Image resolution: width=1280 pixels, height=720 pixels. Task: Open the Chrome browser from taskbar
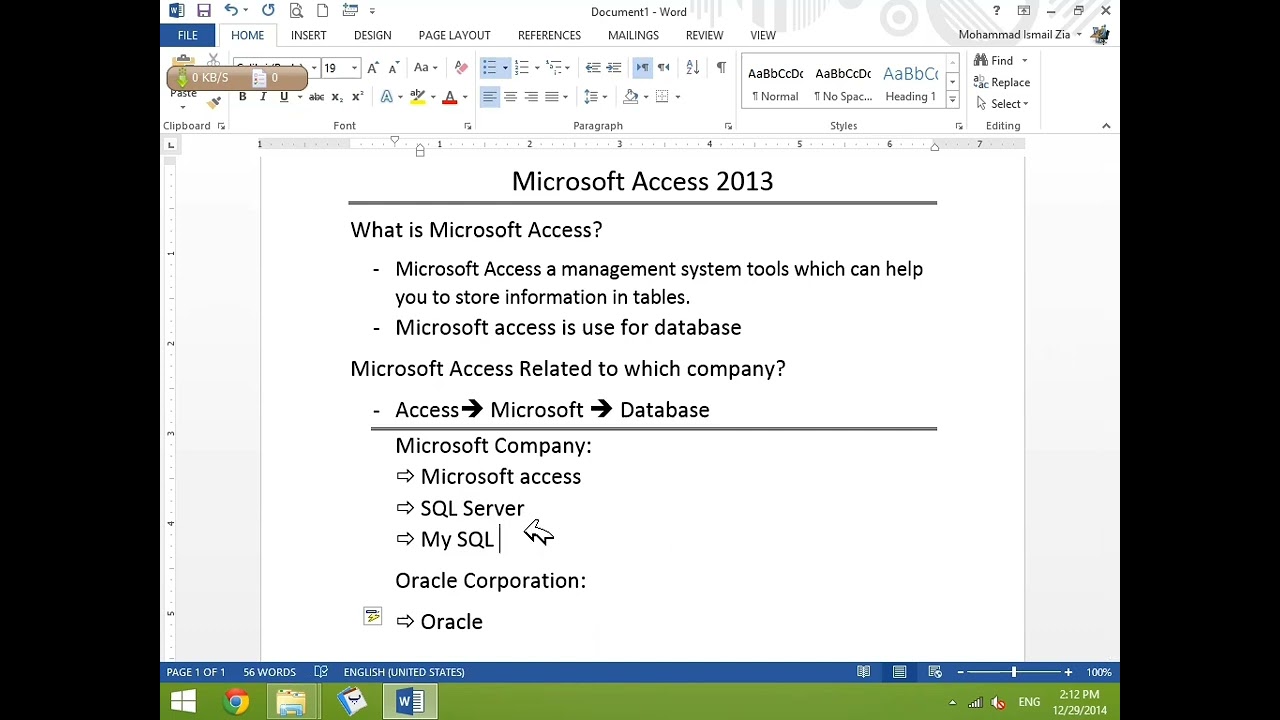pos(237,702)
